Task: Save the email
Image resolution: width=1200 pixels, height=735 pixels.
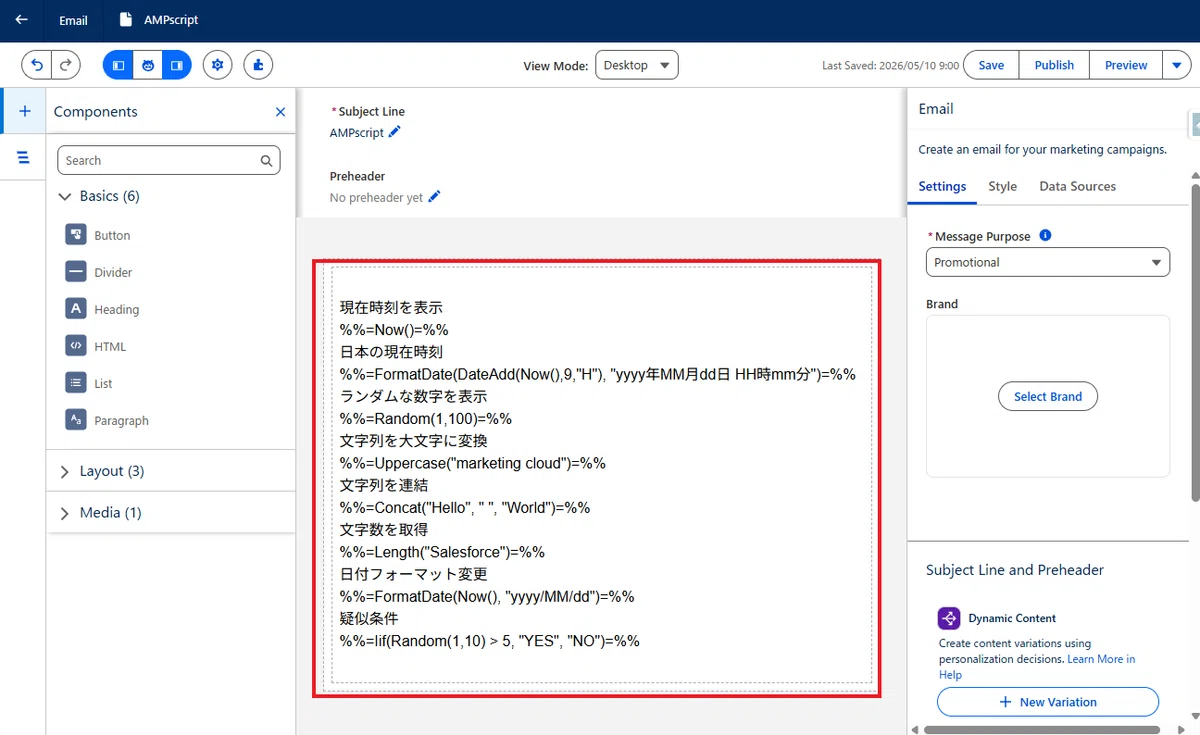Action: point(991,65)
